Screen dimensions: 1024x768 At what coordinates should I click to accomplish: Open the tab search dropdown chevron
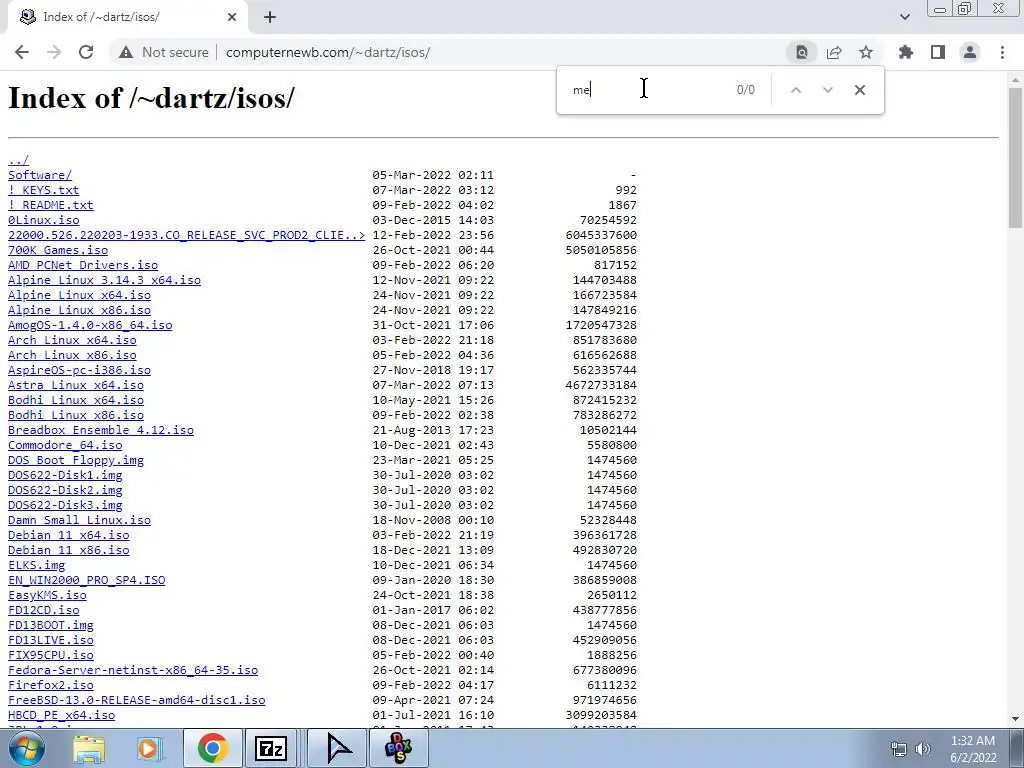coord(904,17)
